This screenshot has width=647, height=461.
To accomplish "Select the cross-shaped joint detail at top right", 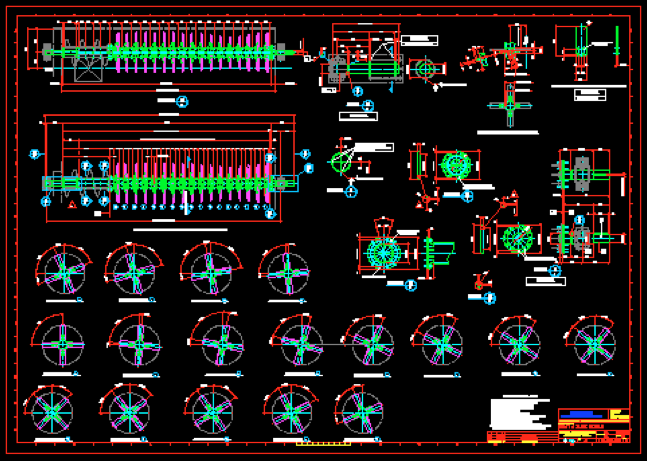I will click(509, 104).
